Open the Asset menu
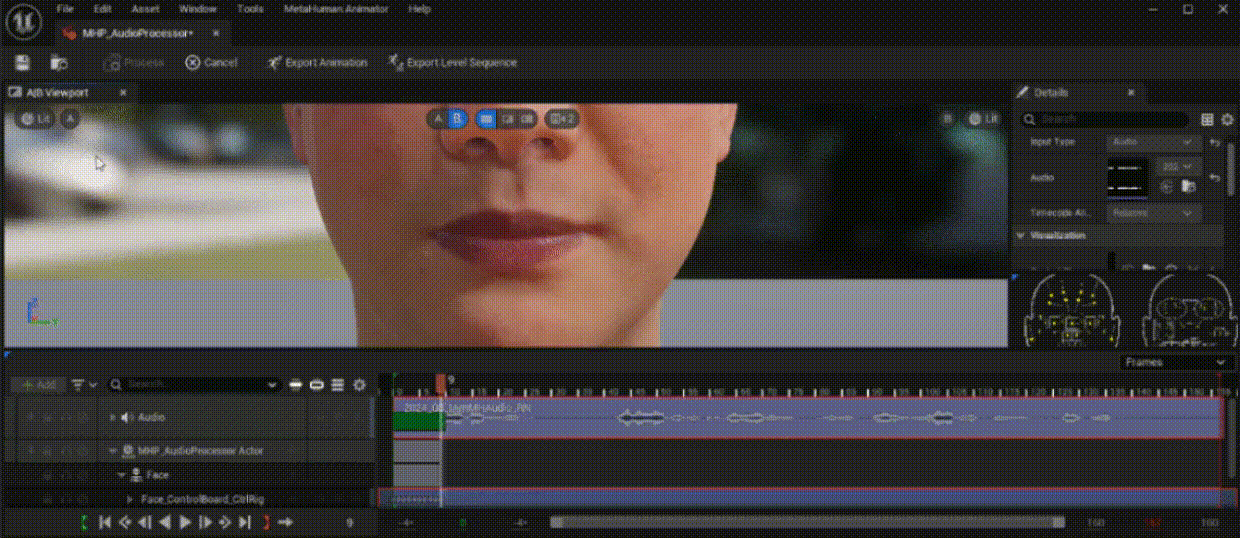Image resolution: width=1240 pixels, height=538 pixels. click(x=145, y=9)
